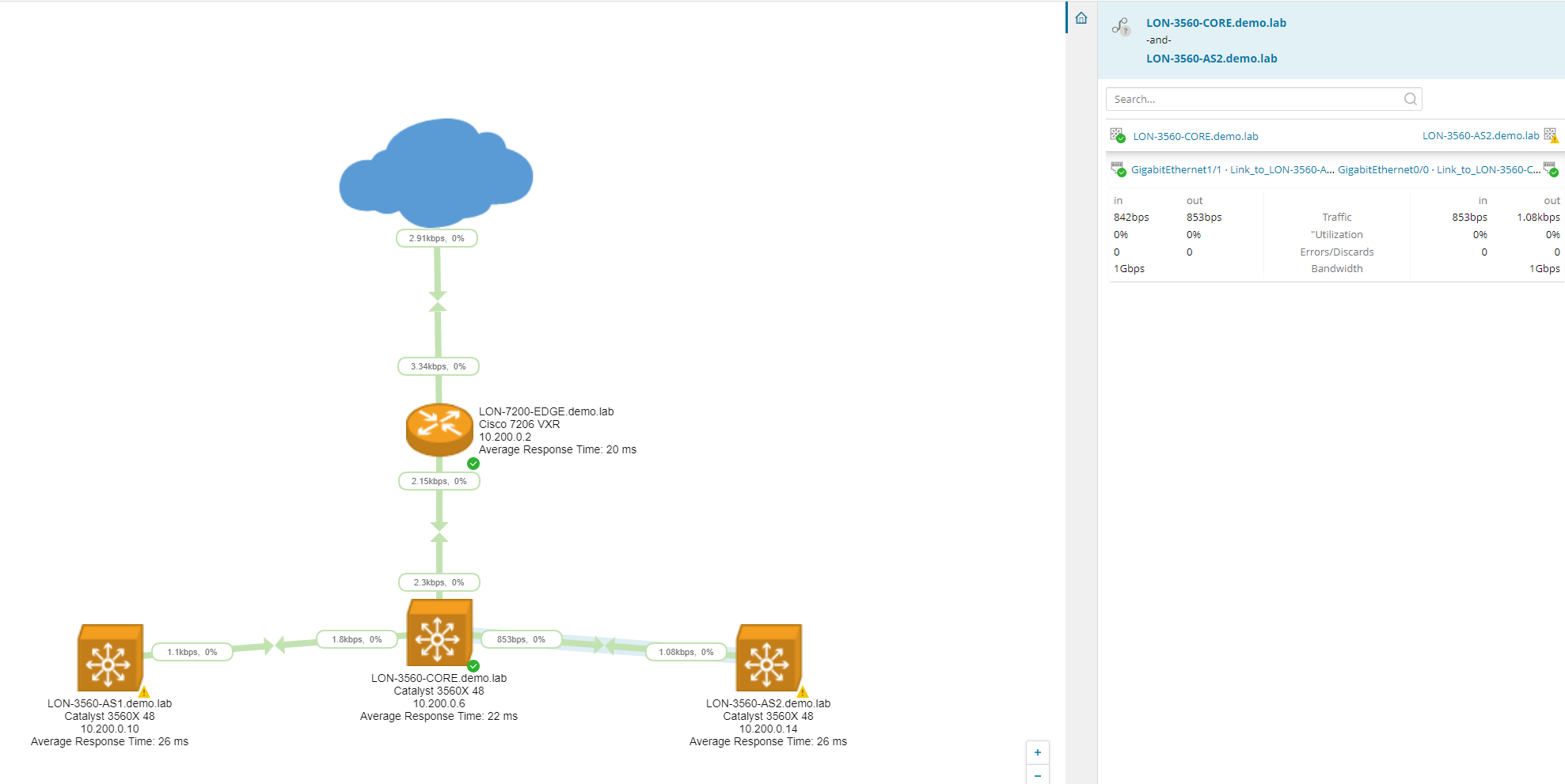Select the LON-7200-EDGE router icon
Screen dimensions: 1565x784
(439, 430)
